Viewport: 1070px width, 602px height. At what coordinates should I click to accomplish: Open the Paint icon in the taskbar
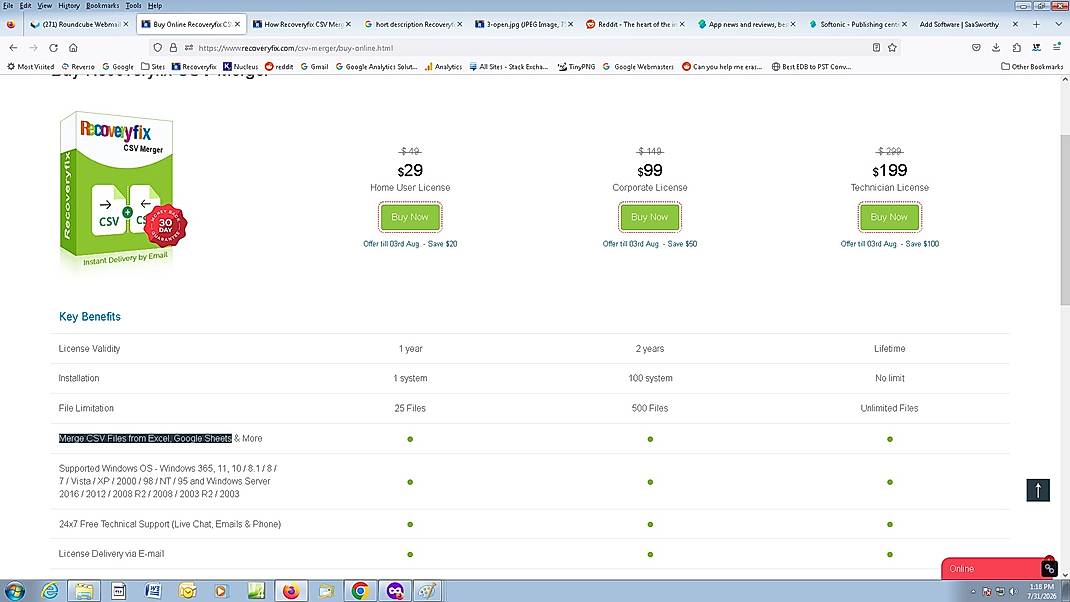coord(427,590)
